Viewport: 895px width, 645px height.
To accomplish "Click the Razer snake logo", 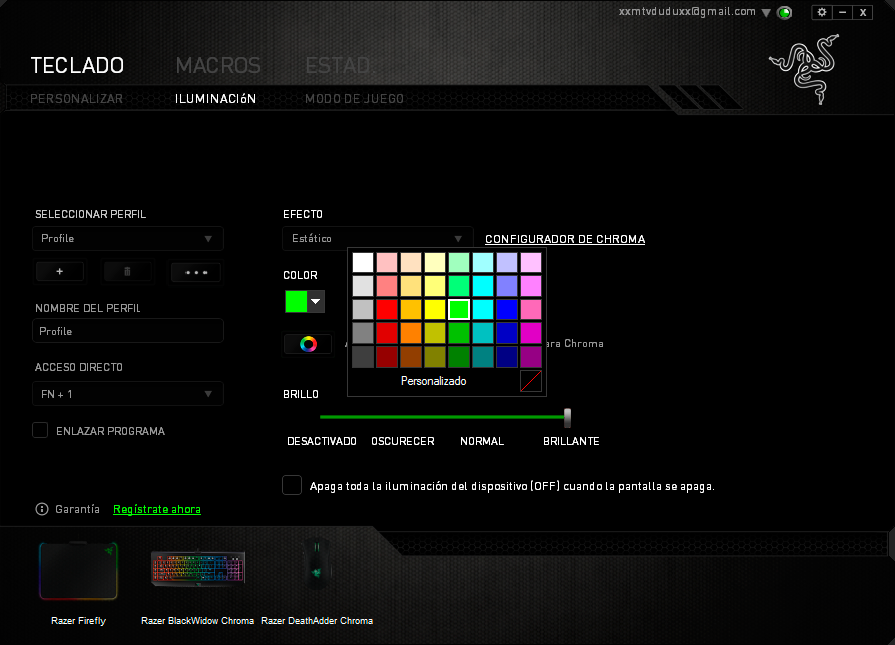I will [805, 69].
